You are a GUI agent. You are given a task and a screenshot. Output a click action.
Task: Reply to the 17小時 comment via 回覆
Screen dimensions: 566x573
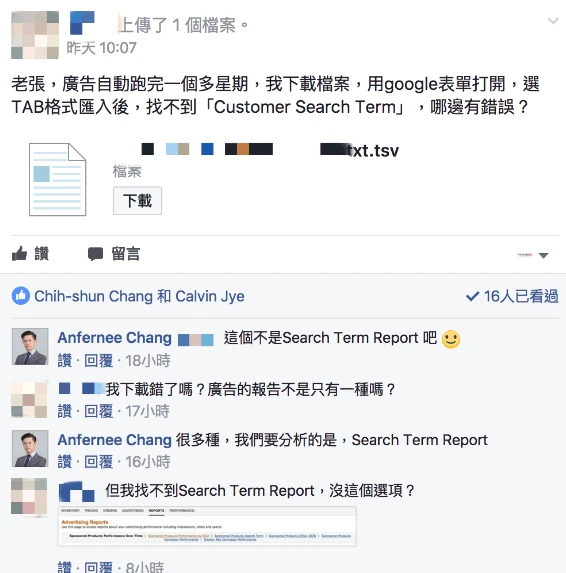pos(98,411)
